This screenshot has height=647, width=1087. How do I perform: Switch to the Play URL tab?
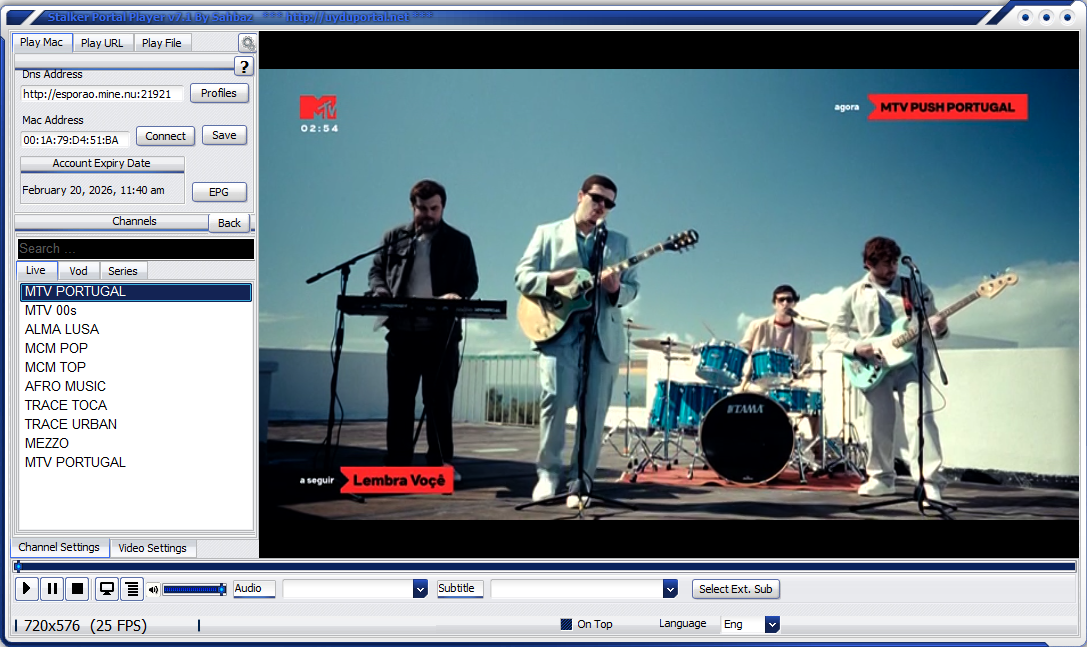pyautogui.click(x=102, y=43)
